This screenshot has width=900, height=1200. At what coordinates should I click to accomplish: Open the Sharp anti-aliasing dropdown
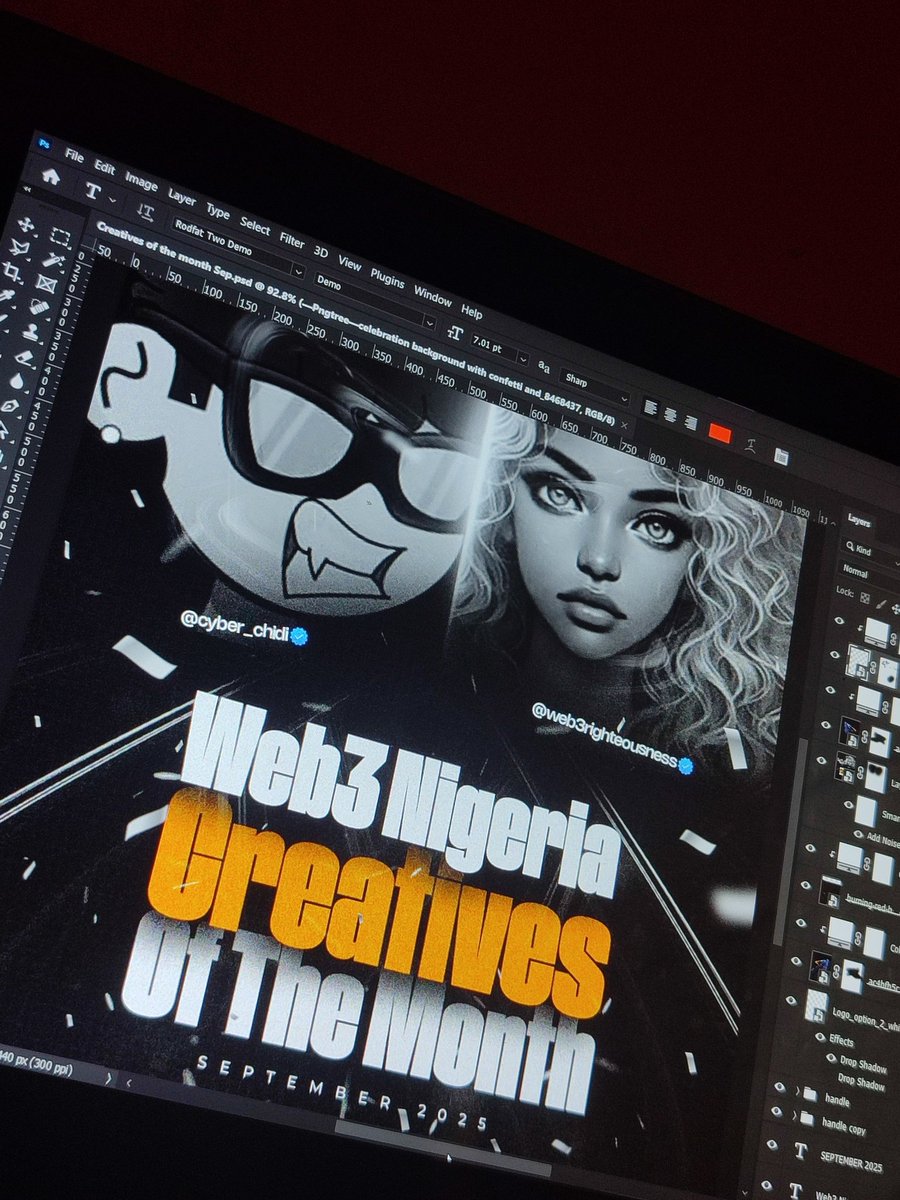coord(624,398)
